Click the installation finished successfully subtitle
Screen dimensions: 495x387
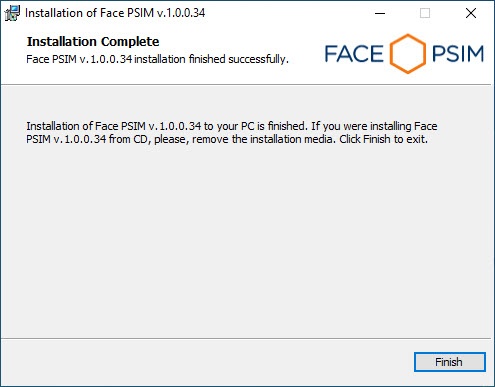(157, 59)
